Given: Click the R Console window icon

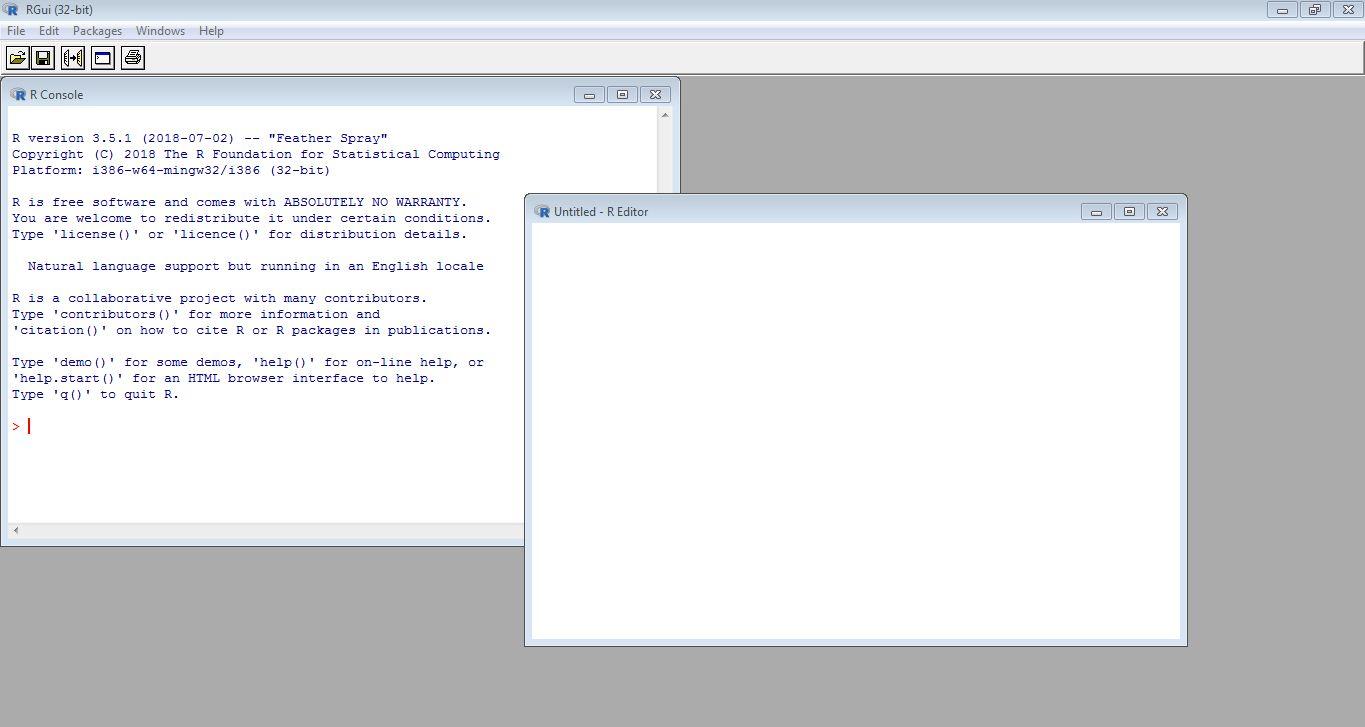Looking at the screenshot, I should coord(19,94).
